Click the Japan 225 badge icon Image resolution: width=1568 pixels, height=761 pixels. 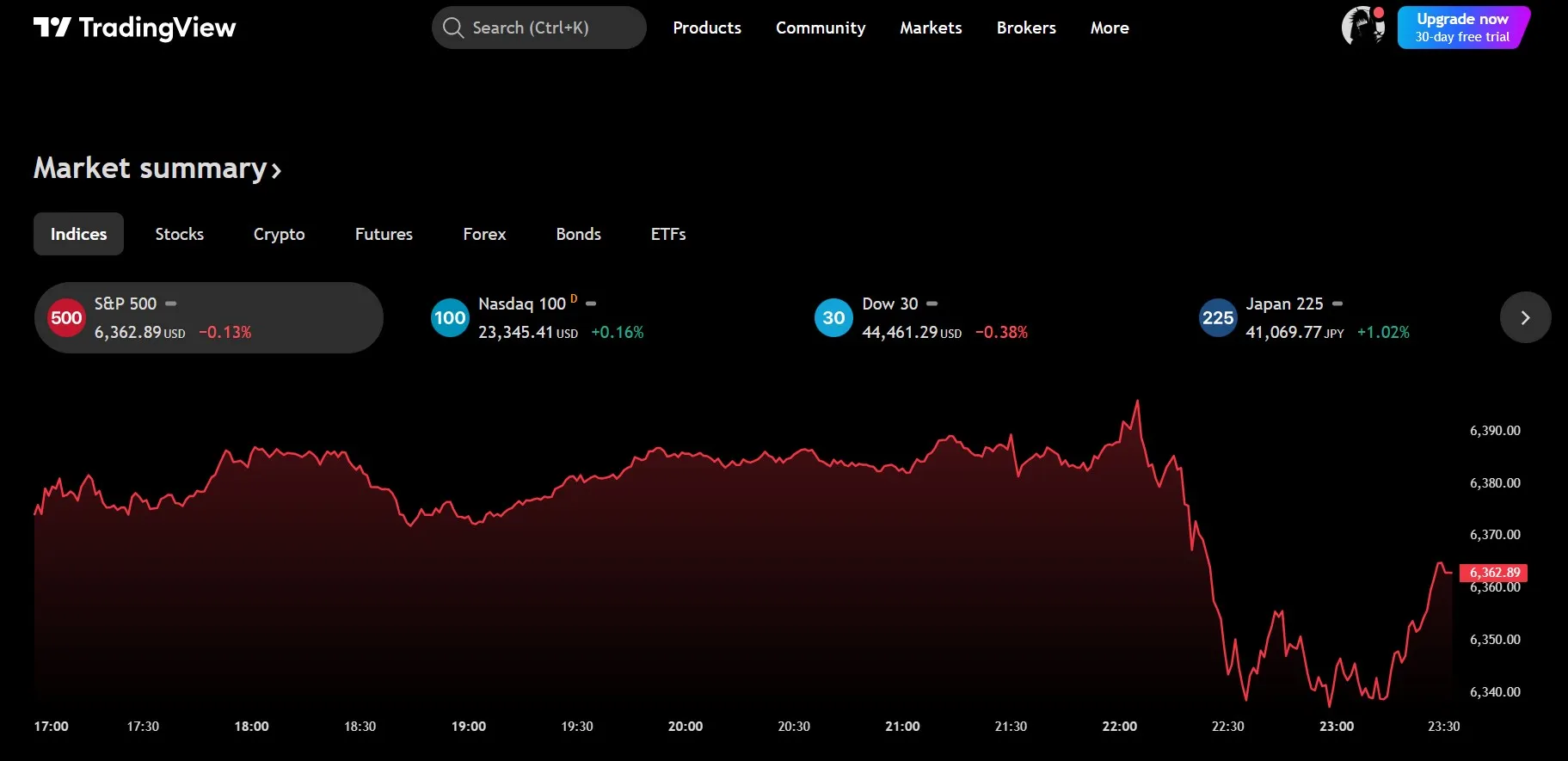click(x=1218, y=318)
